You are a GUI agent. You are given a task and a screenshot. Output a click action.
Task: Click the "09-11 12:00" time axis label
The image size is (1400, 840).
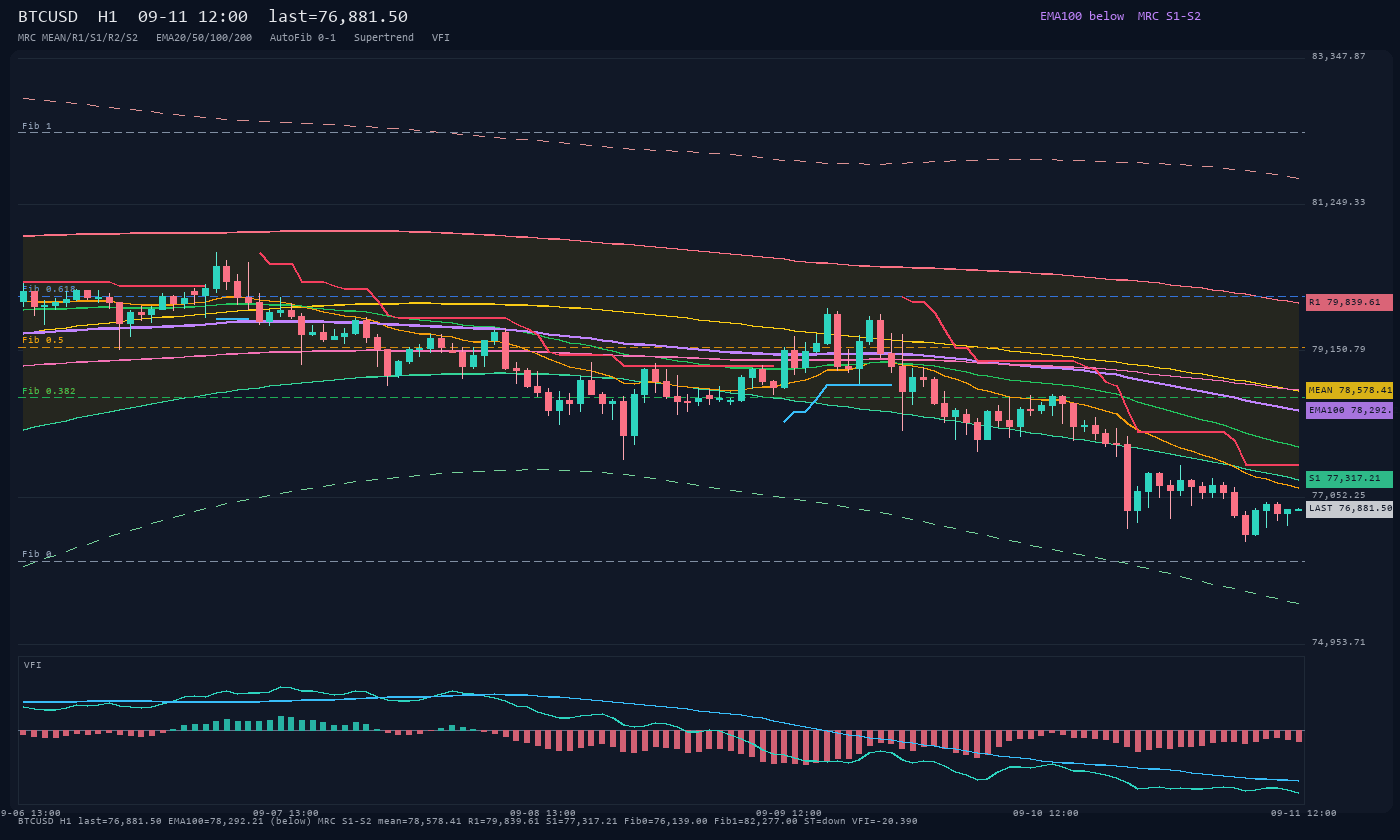1304,813
